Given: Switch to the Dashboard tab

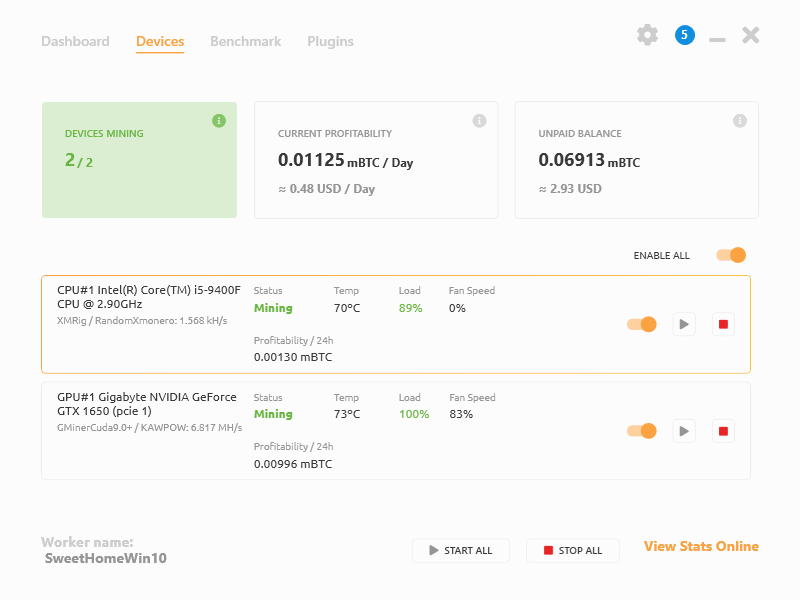Looking at the screenshot, I should 75,41.
